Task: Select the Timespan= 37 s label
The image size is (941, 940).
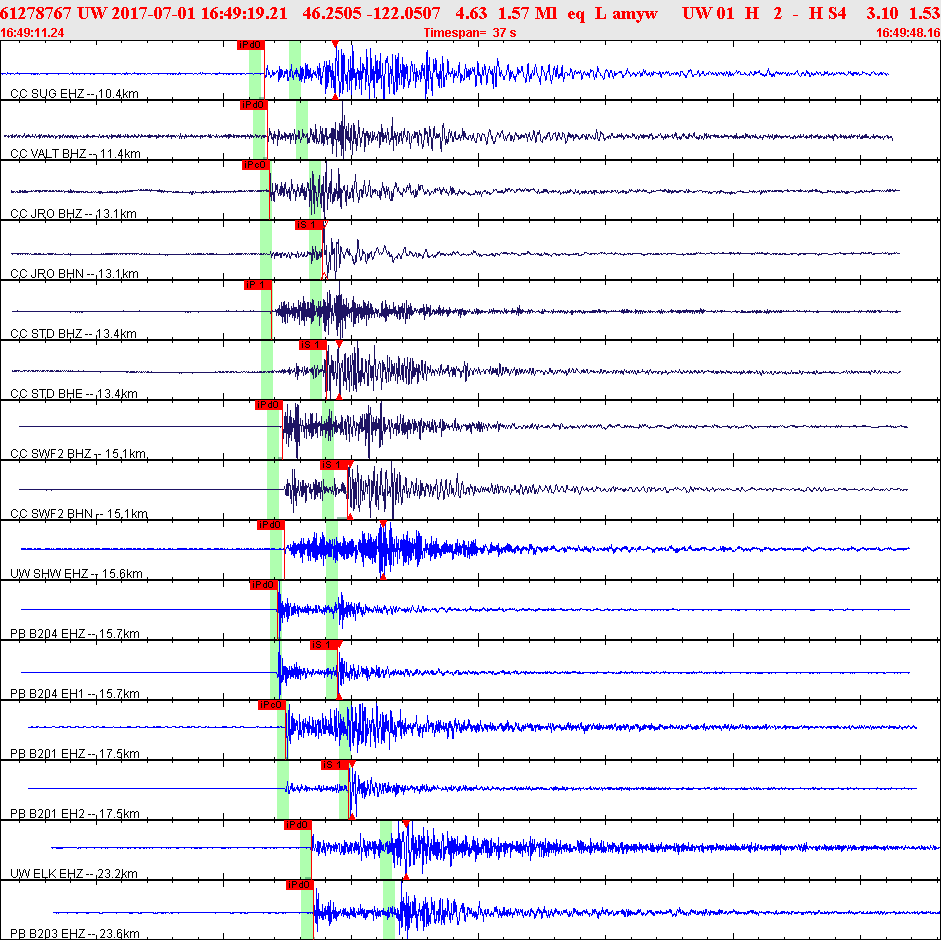Action: [470, 33]
